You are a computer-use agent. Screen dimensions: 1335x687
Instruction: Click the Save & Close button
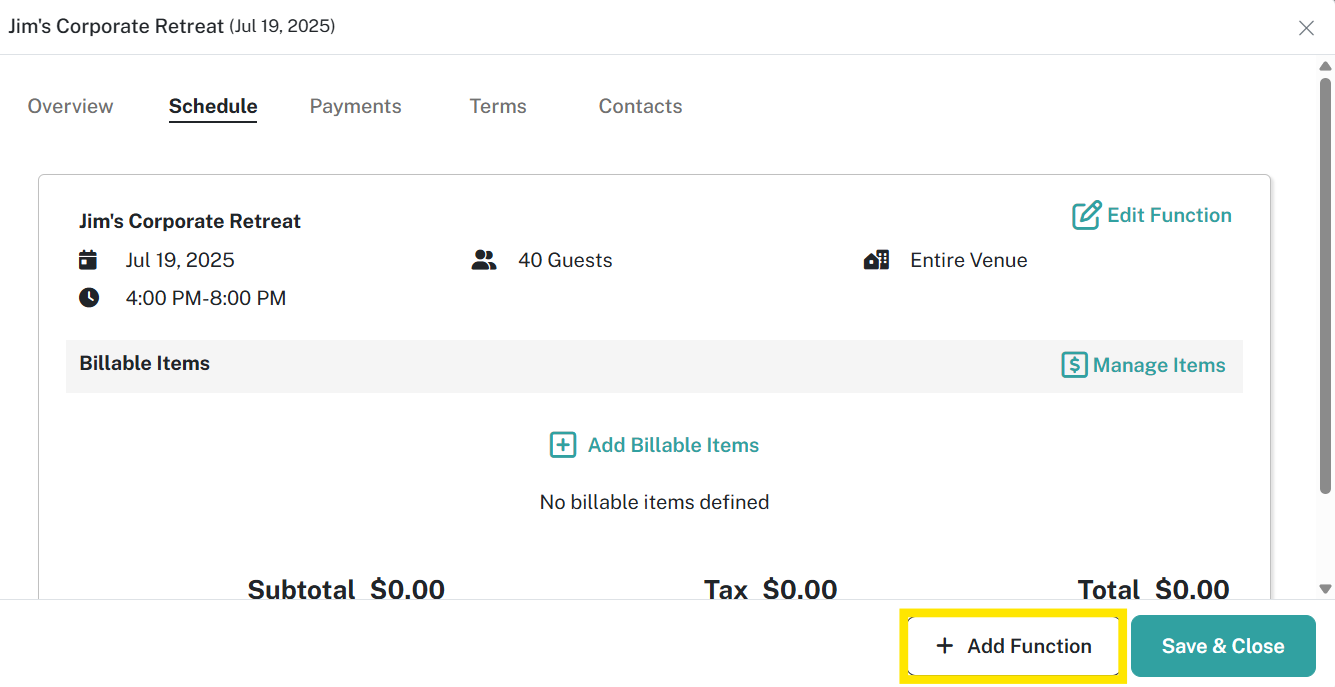point(1223,646)
